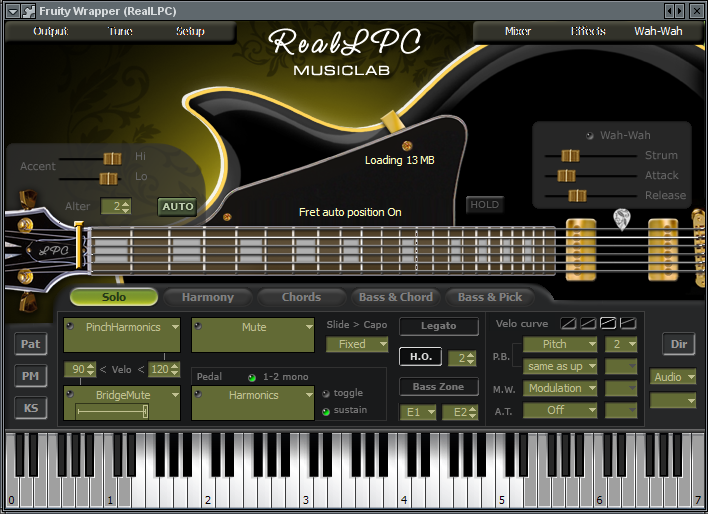Toggle the HOLD button
Screen dimensions: 708x514
(x=484, y=205)
